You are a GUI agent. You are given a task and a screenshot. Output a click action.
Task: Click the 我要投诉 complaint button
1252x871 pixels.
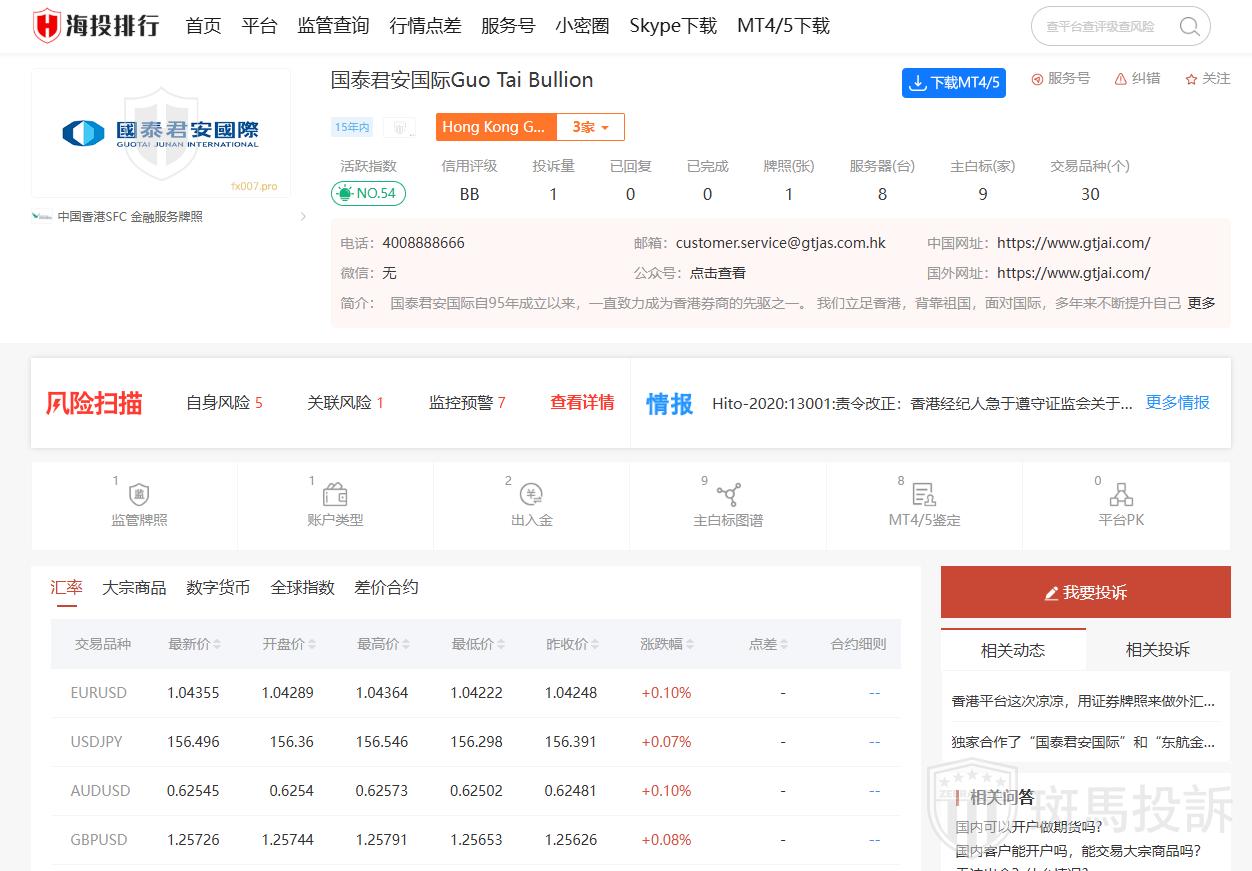click(x=1085, y=593)
